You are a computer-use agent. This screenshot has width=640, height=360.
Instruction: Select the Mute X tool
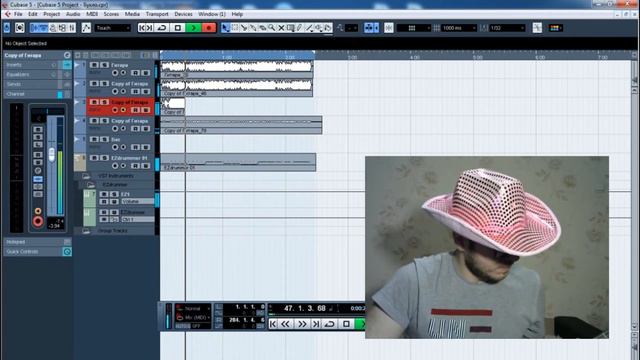tap(281, 28)
